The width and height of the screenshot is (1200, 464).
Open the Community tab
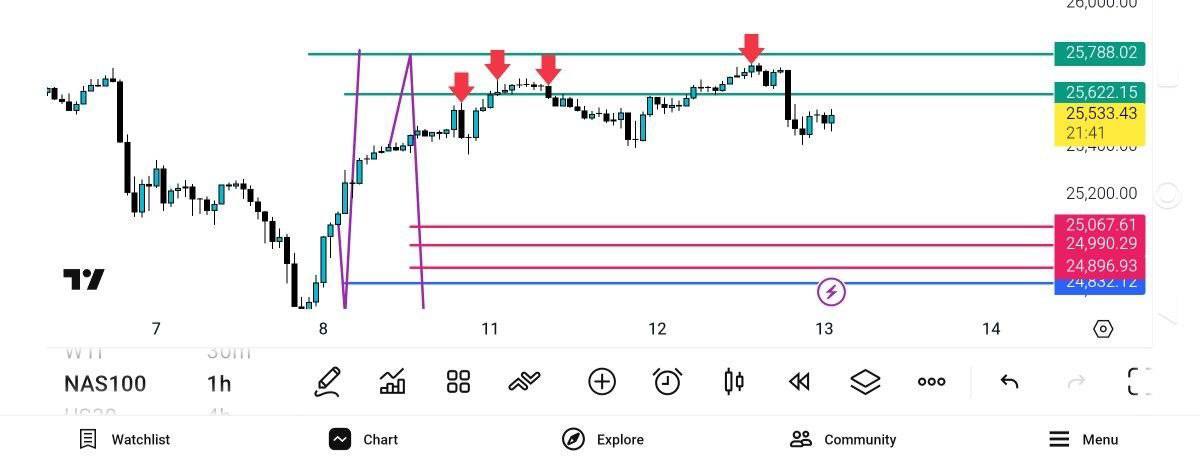click(842, 439)
